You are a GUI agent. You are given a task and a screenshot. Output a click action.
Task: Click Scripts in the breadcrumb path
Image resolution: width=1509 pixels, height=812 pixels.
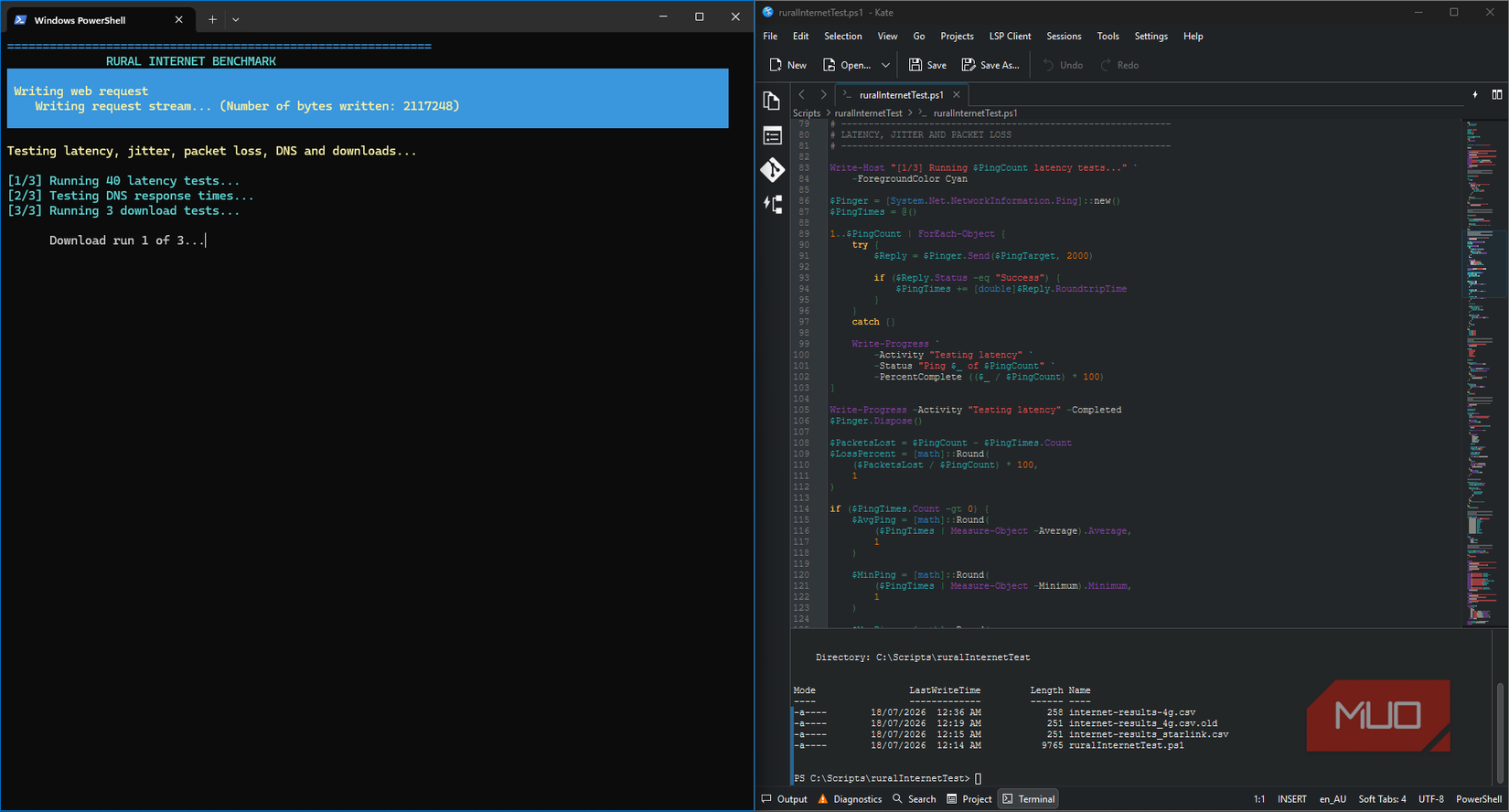click(807, 113)
